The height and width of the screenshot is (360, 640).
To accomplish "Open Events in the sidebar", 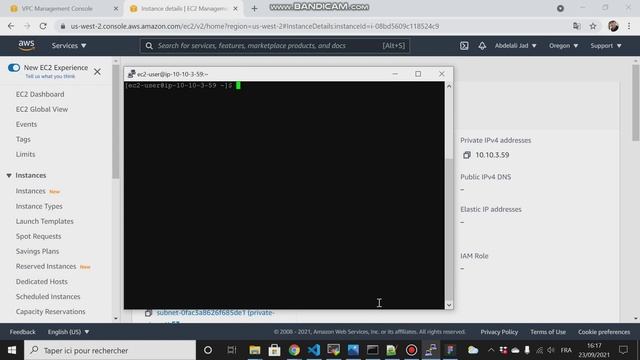I will 27,124.
